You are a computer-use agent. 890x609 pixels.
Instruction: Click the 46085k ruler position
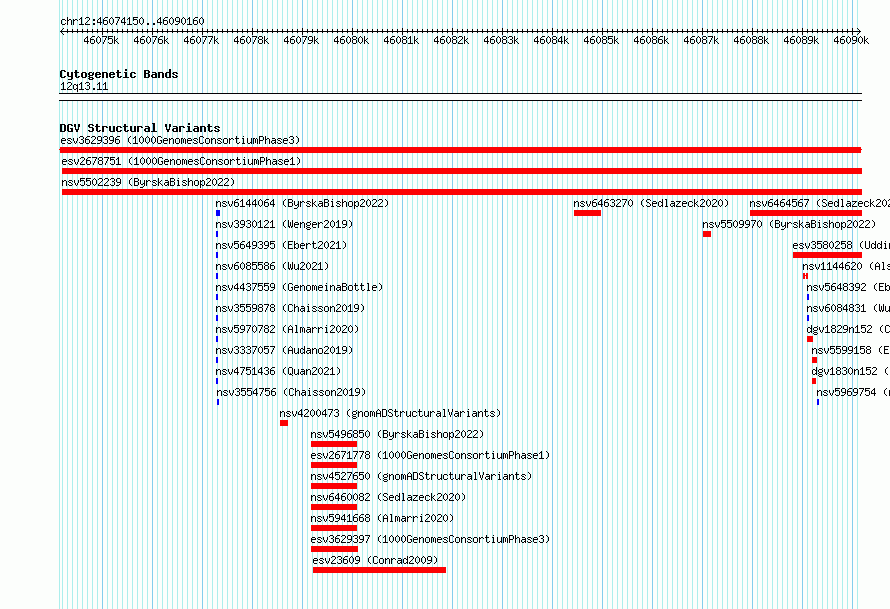click(601, 40)
